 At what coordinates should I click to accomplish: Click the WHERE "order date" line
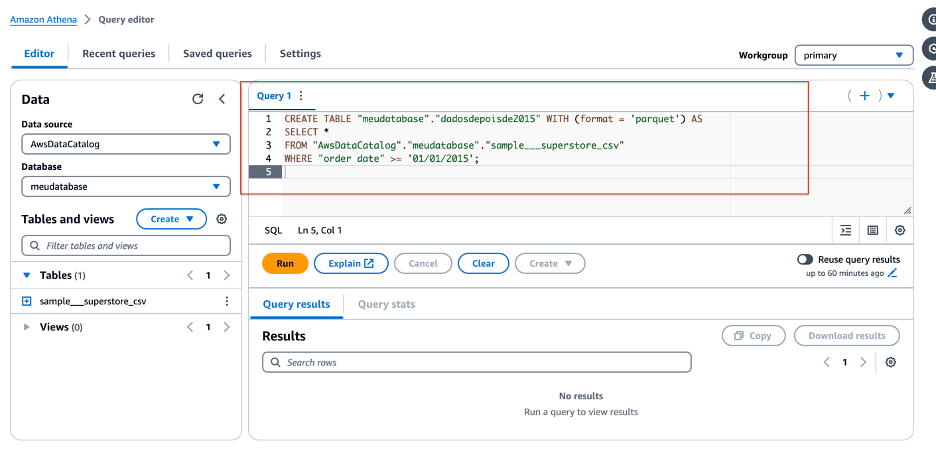[383, 159]
